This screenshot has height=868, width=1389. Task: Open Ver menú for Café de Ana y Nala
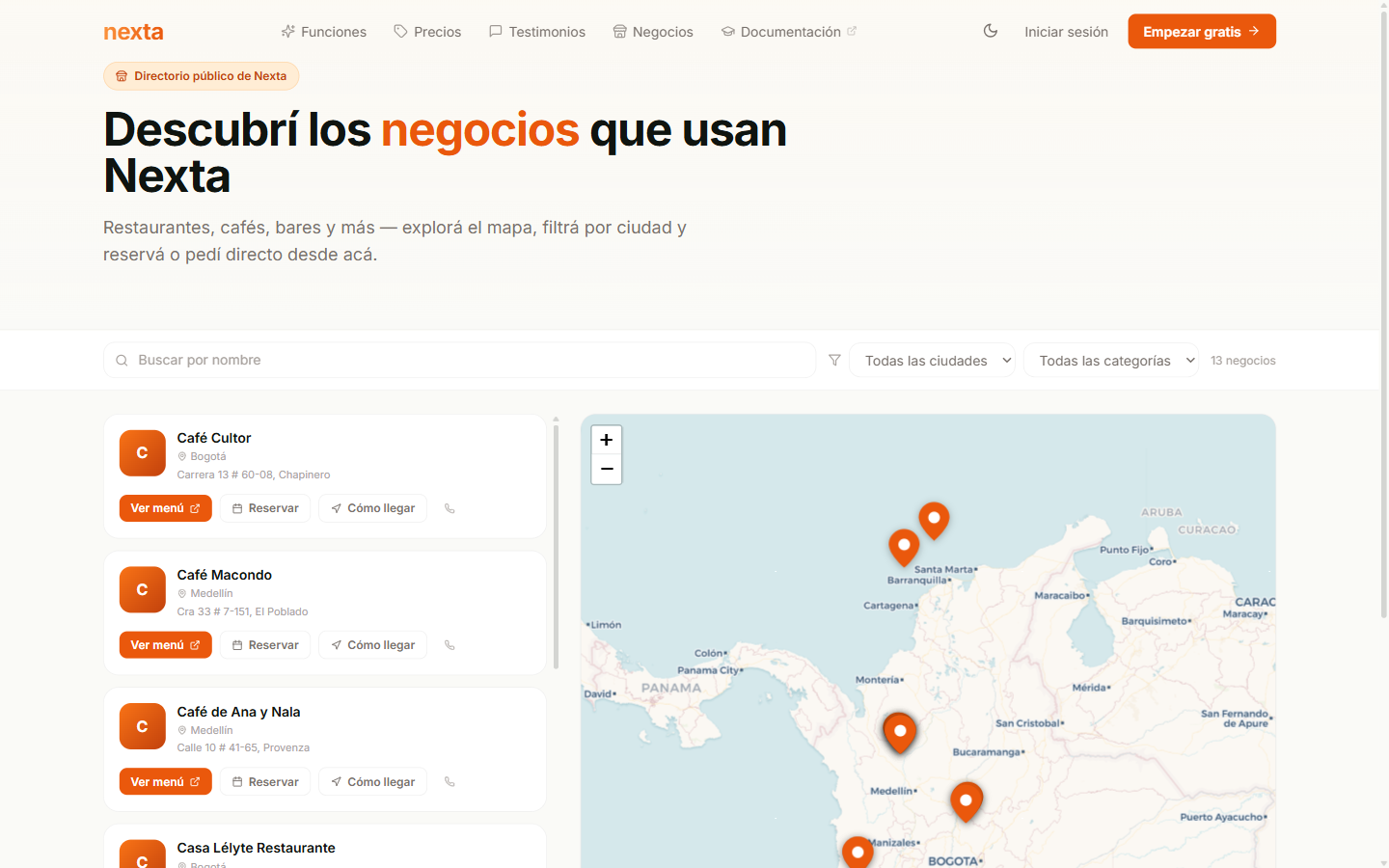pos(166,782)
